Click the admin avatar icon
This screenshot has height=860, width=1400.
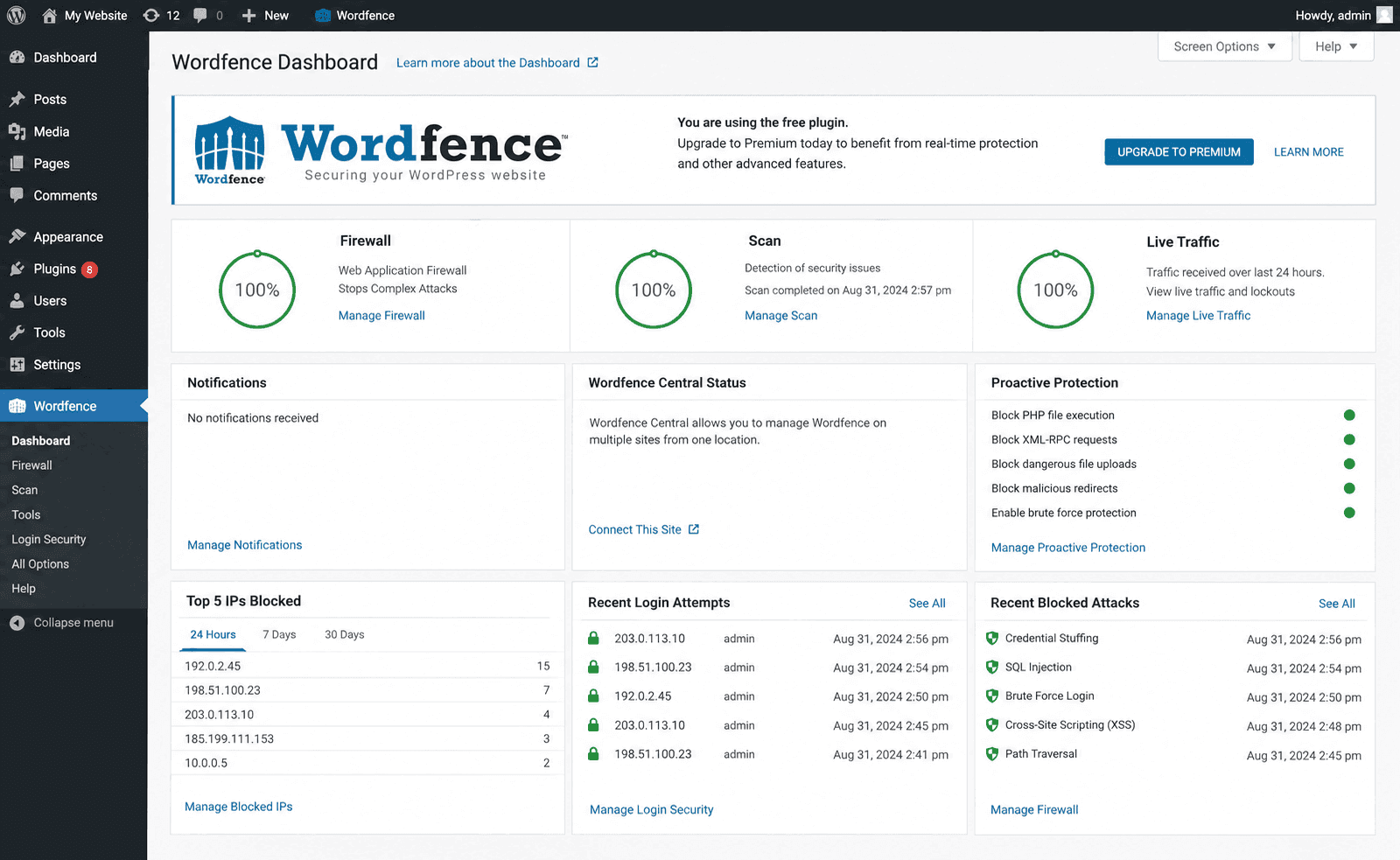(x=1384, y=15)
